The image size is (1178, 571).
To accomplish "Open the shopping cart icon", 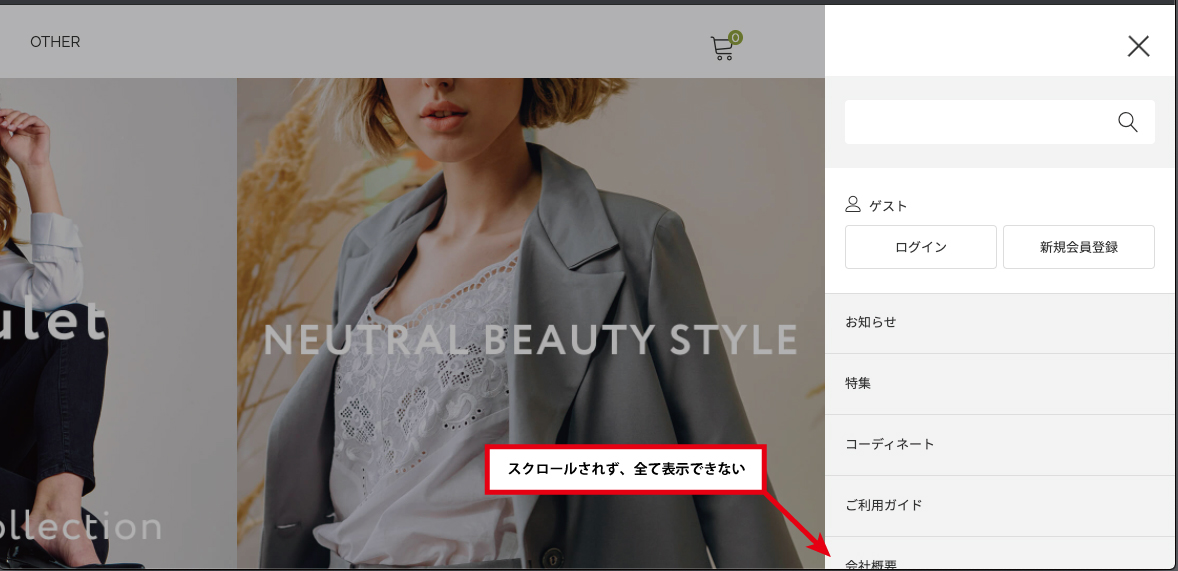I will point(723,48).
